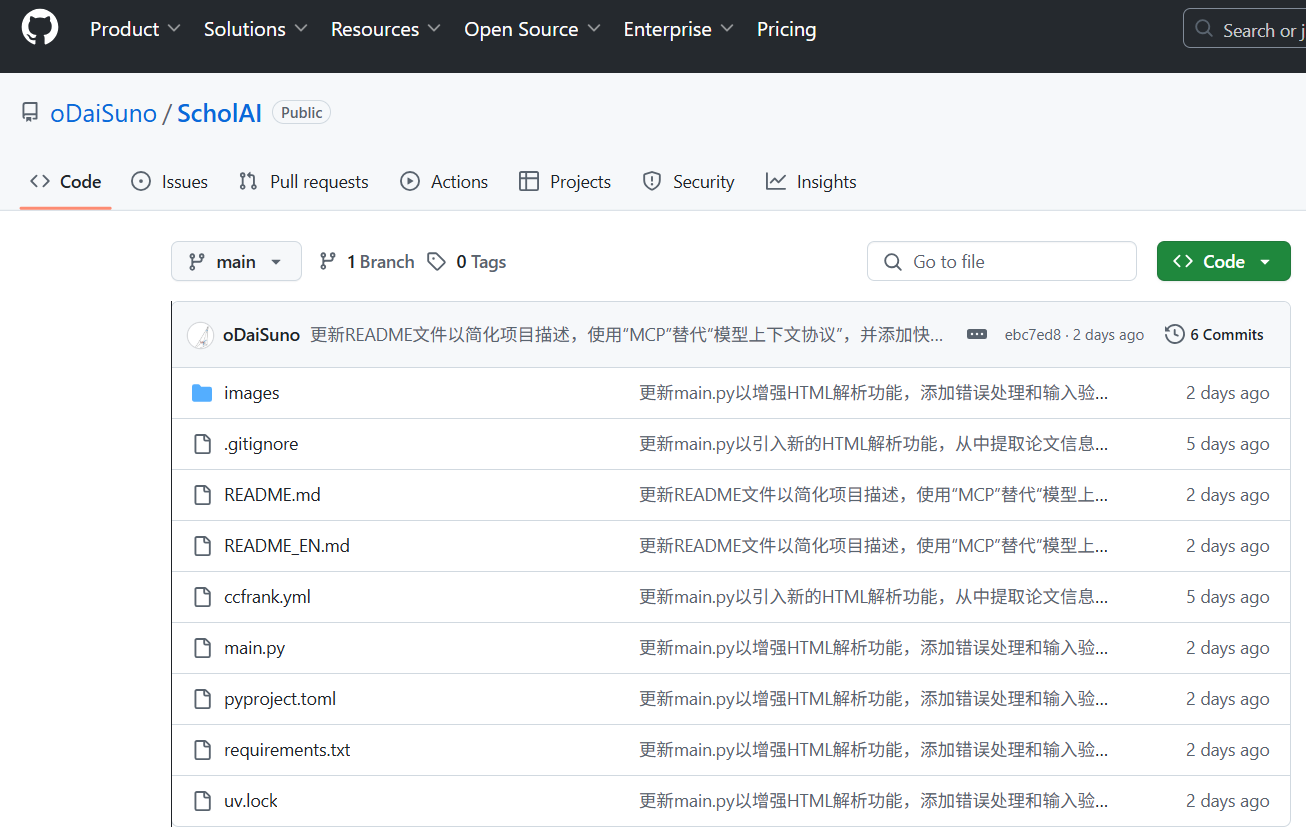Screen dimensions: 1306x834
Task: Click the oDaiSuno avatar in commit row
Action: 201,335
